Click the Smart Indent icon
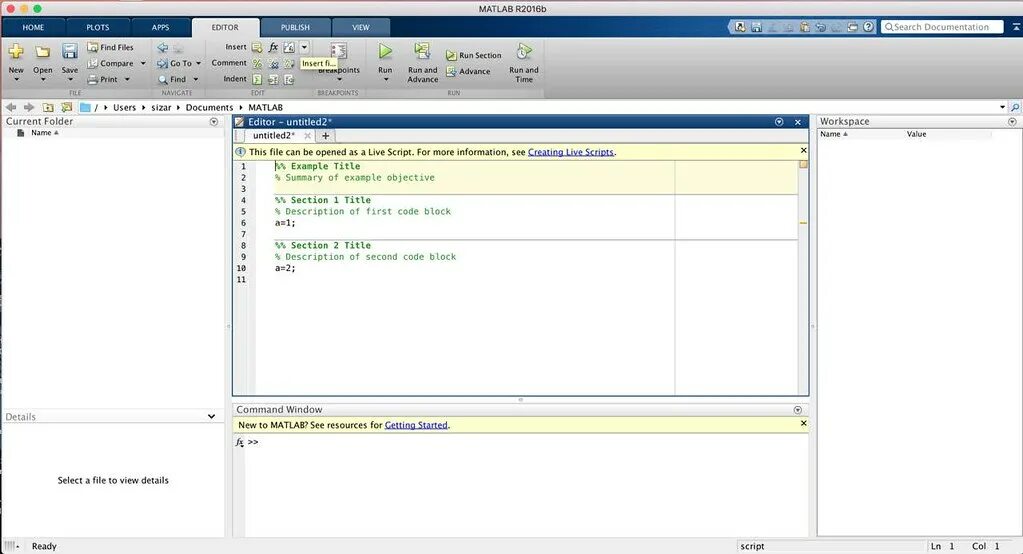 (x=257, y=80)
